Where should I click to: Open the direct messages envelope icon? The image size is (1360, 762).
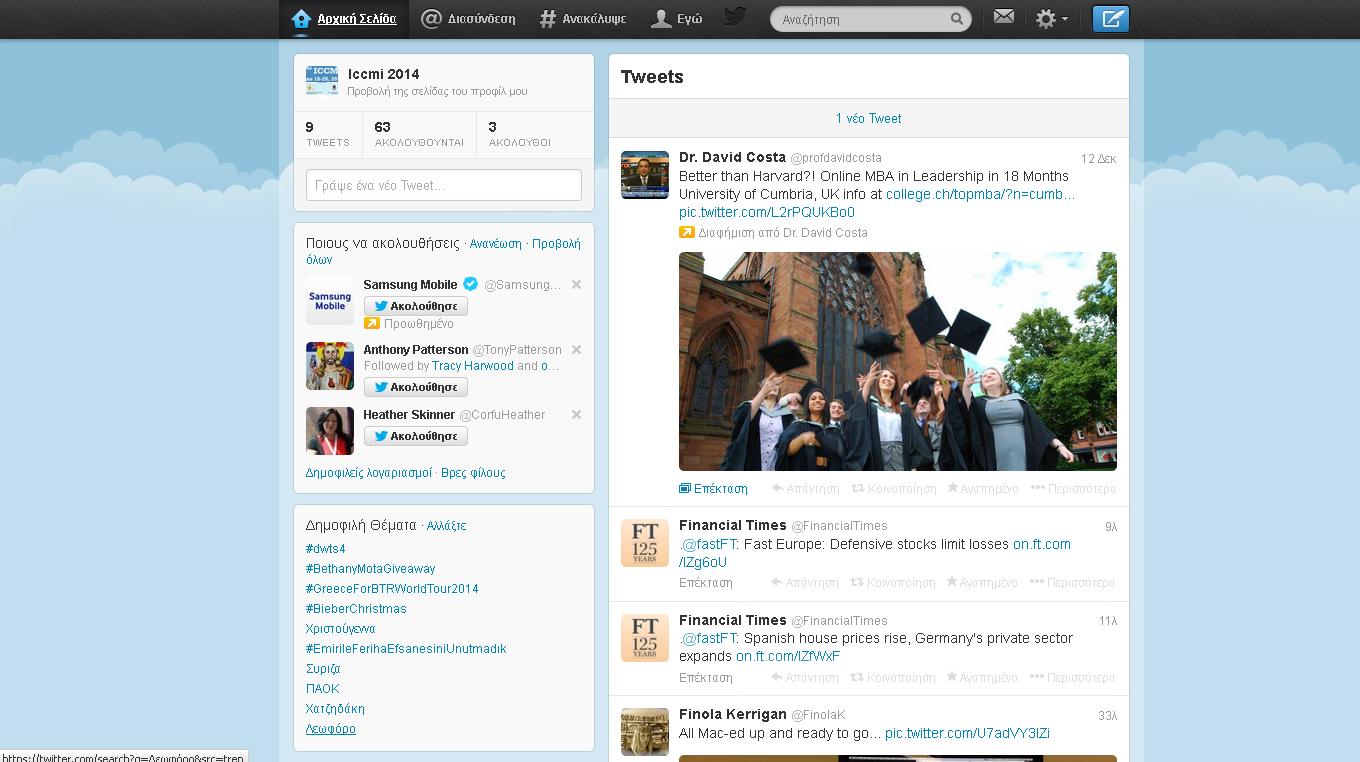1004,17
